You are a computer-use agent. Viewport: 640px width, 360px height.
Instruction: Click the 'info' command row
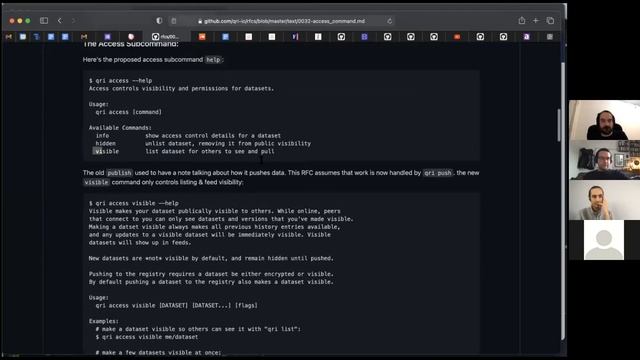point(188,136)
